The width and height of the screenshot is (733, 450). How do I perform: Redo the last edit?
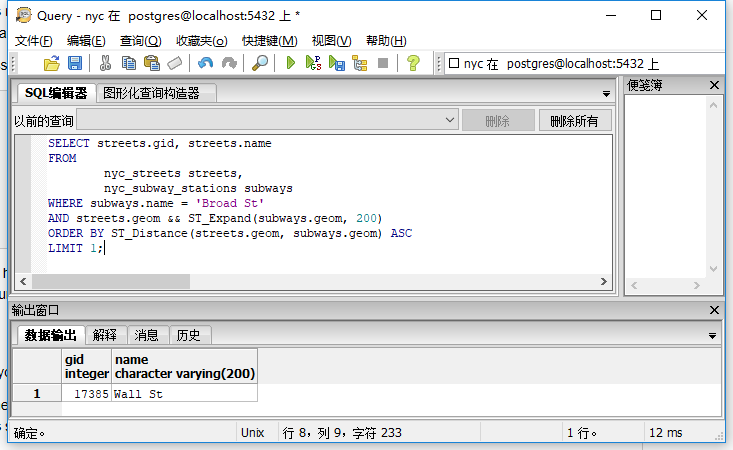(x=229, y=63)
